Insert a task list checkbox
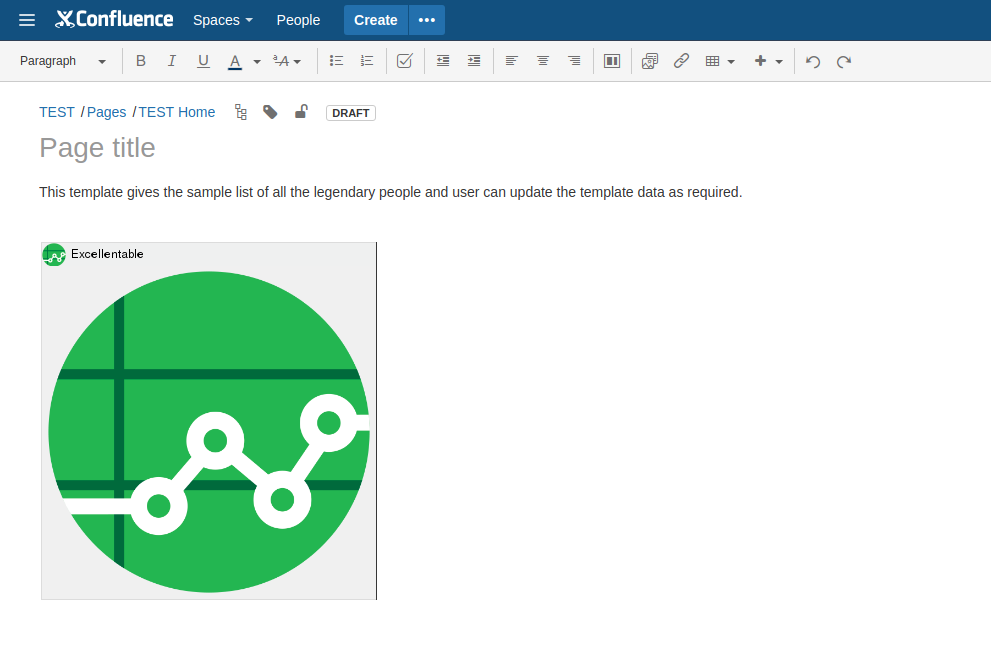The height and width of the screenshot is (652, 991). 404,61
